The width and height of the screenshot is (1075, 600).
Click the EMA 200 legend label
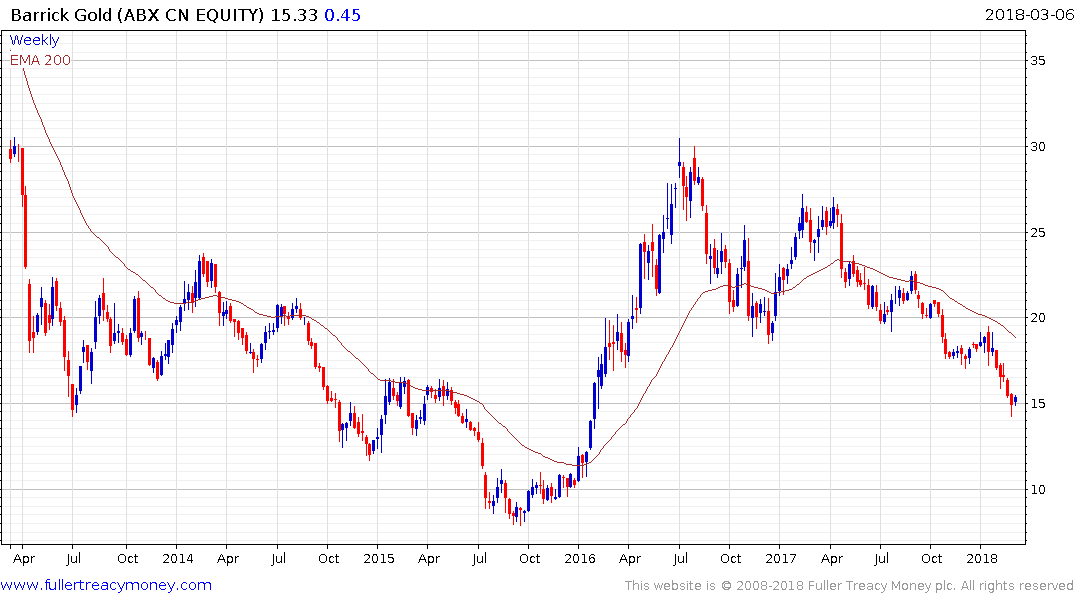pyautogui.click(x=40, y=60)
